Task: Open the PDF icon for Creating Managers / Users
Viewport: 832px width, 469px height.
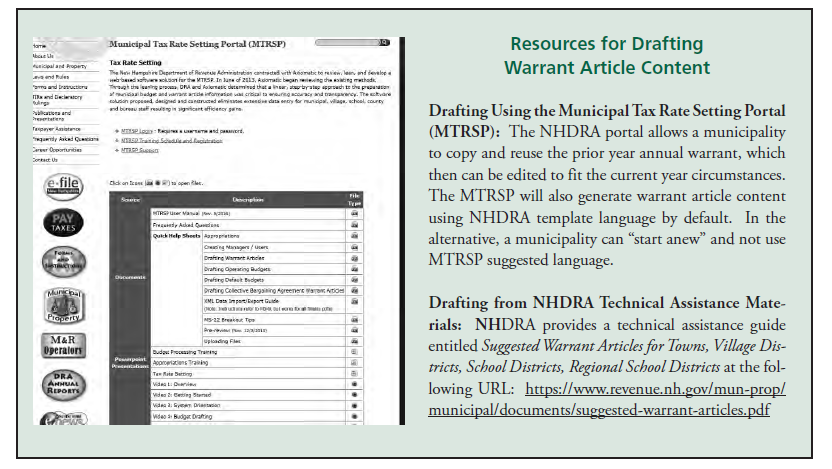Action: pos(354,247)
